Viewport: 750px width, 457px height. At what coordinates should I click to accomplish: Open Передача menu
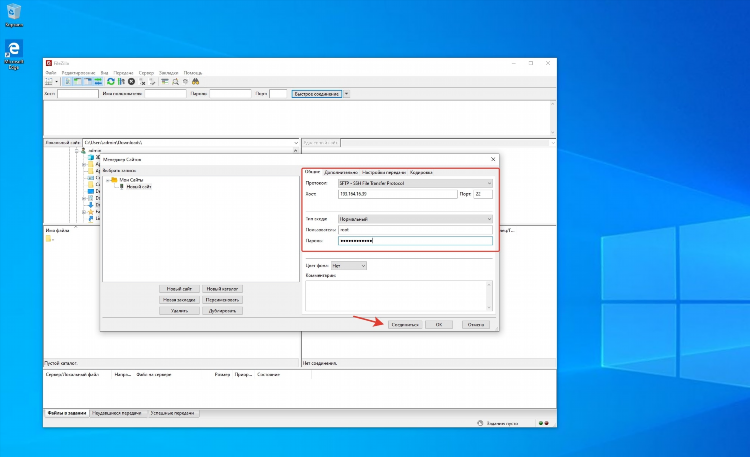123,73
